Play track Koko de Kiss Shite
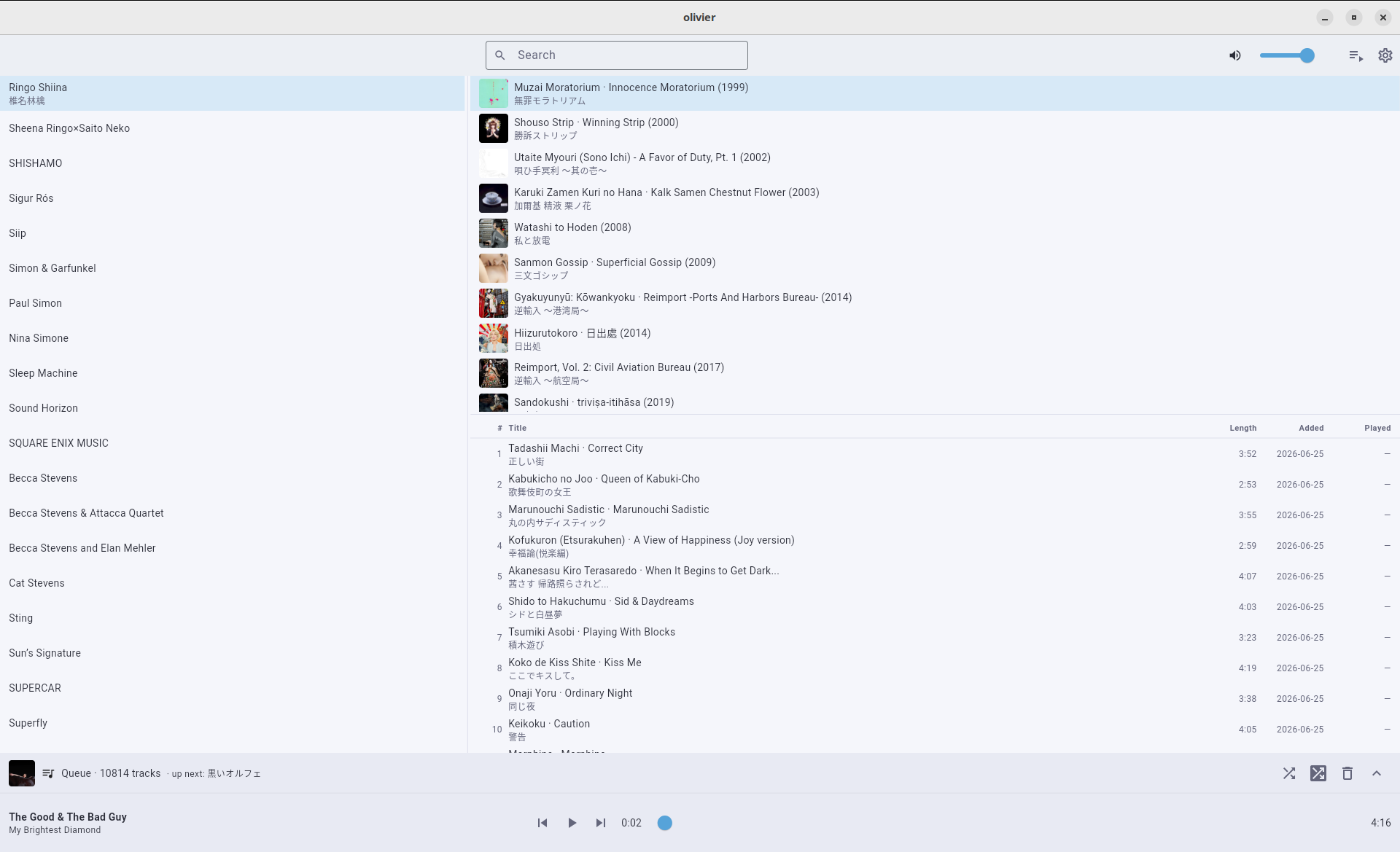The width and height of the screenshot is (1400, 852). click(935, 668)
